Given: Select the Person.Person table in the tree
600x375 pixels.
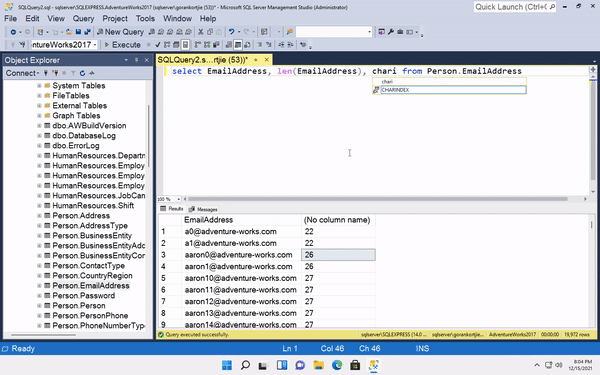Looking at the screenshot, I should pyautogui.click(x=79, y=306).
